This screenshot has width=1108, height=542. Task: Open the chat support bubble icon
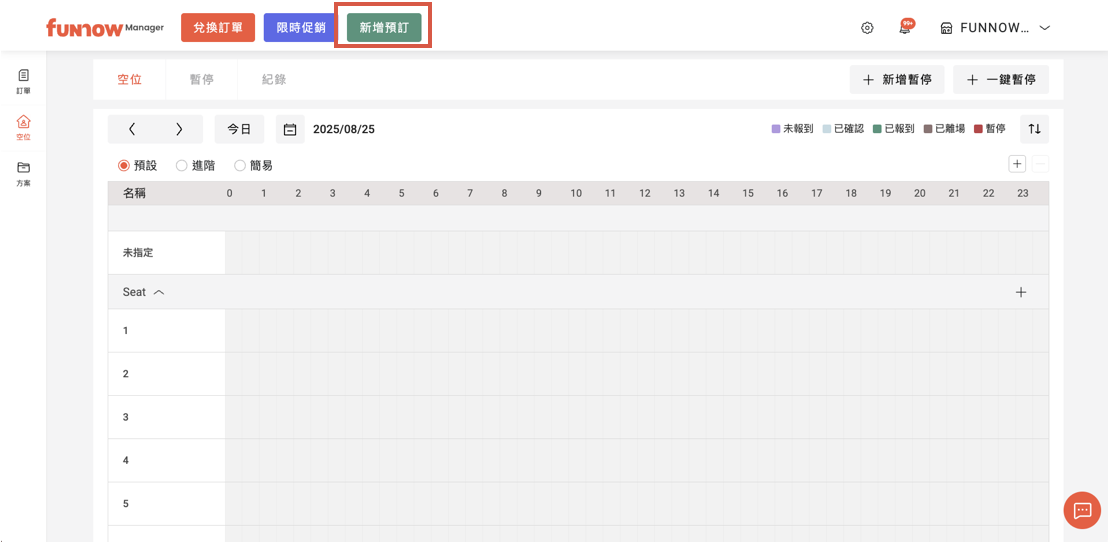pos(1081,510)
